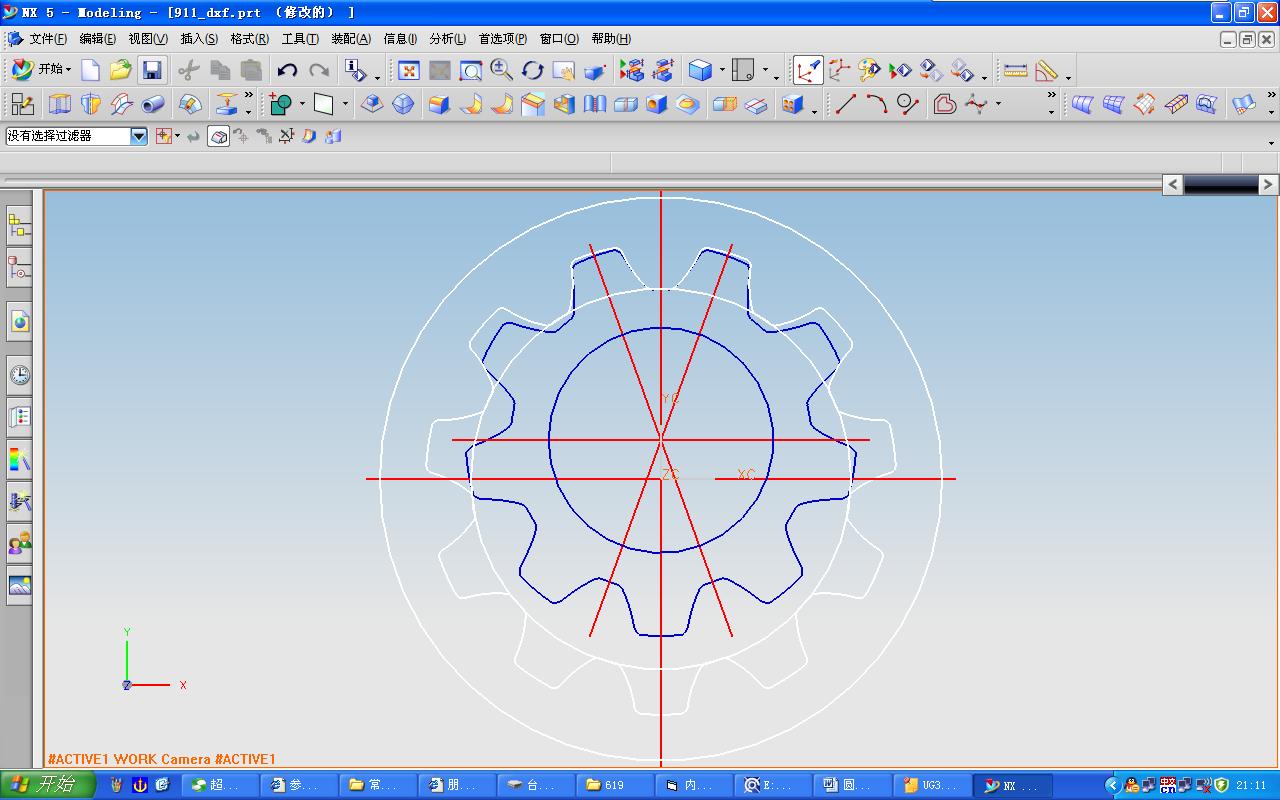Expand the 开始 Start dropdown
This screenshot has height=800, width=1280.
click(x=41, y=70)
